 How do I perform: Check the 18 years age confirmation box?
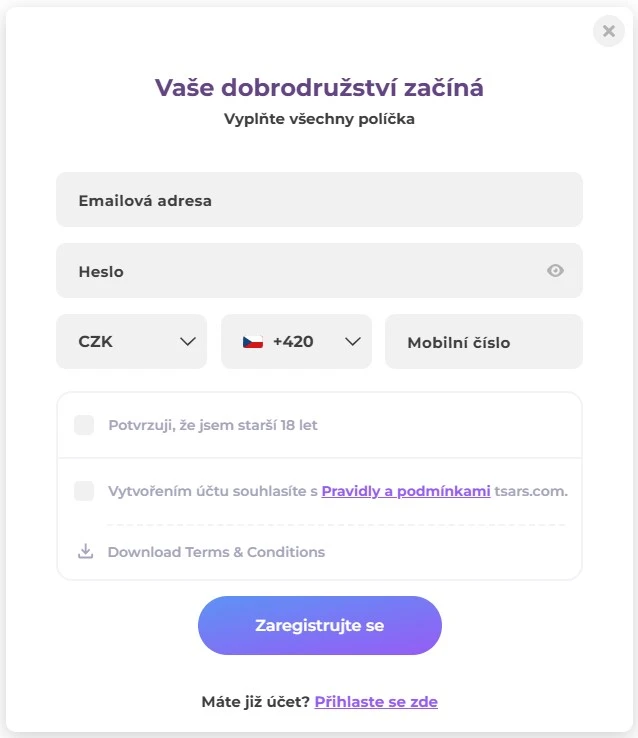coord(84,425)
